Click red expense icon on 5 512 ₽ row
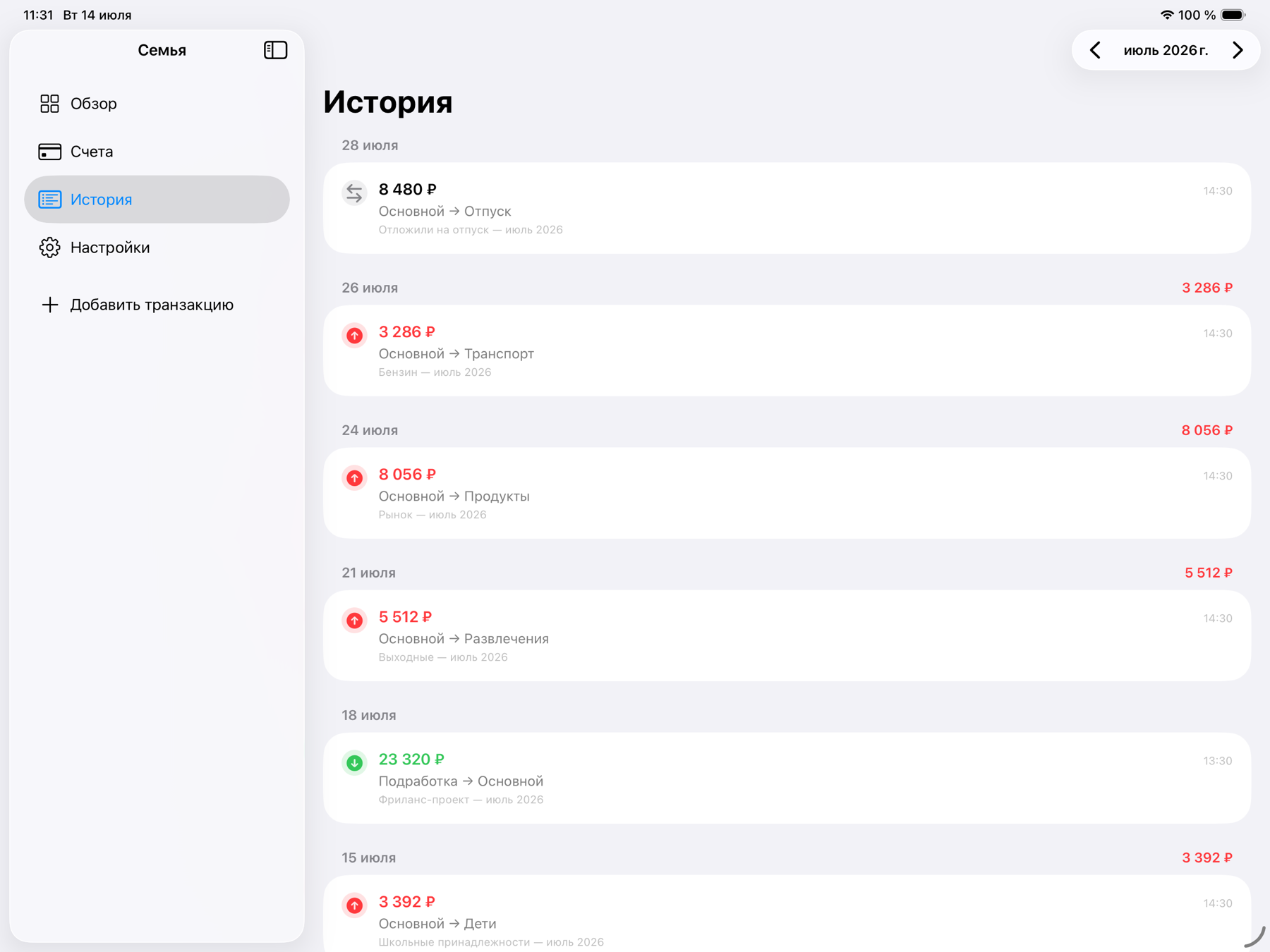 tap(354, 620)
